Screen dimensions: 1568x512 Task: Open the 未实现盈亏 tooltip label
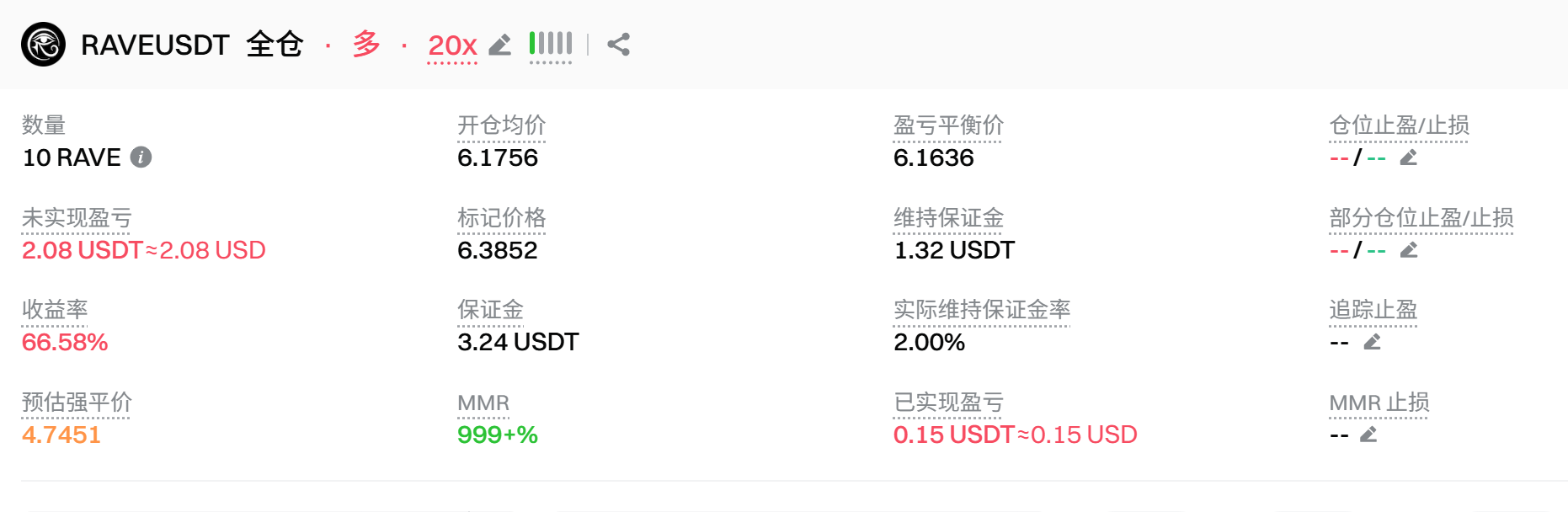pyautogui.click(x=75, y=217)
